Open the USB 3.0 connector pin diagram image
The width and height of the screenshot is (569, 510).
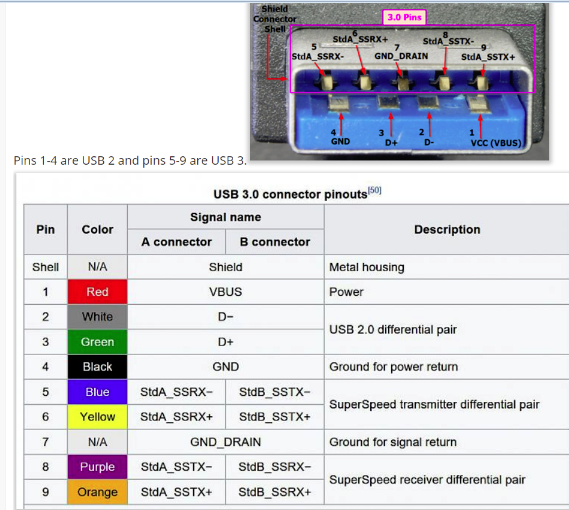[399, 82]
